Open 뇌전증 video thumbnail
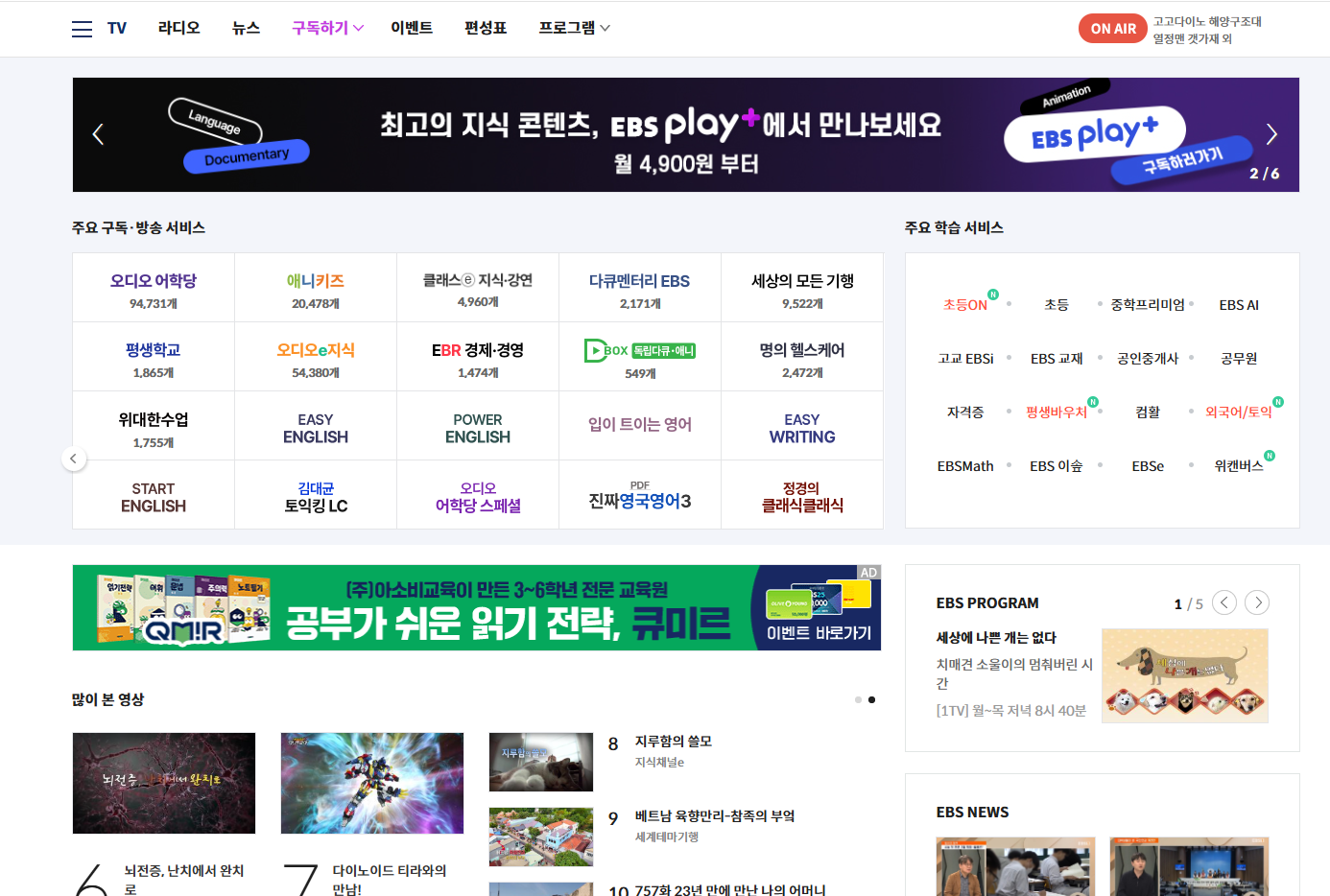Screen dimensions: 1330x896 pyautogui.click(x=164, y=783)
